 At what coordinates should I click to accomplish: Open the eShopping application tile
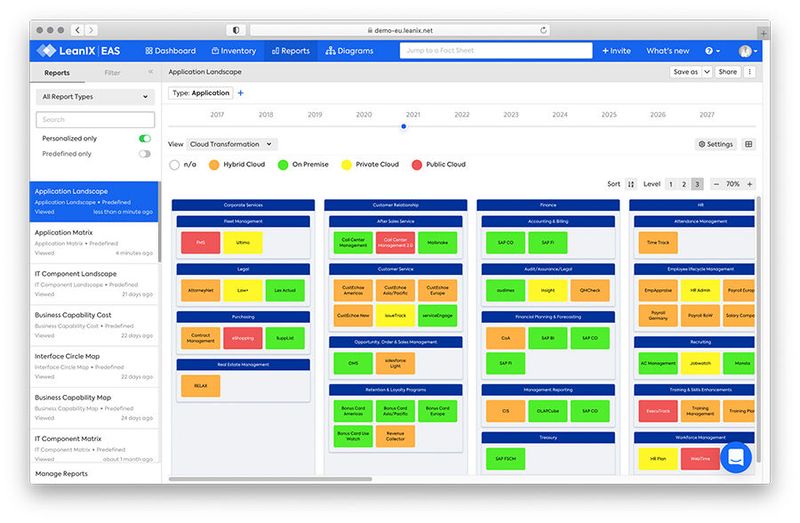click(x=243, y=338)
